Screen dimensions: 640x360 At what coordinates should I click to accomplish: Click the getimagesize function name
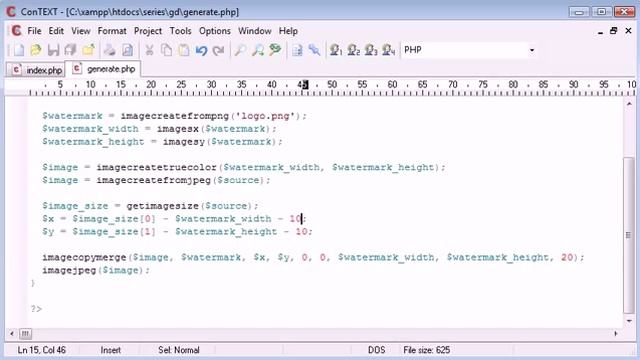[x=162, y=206]
